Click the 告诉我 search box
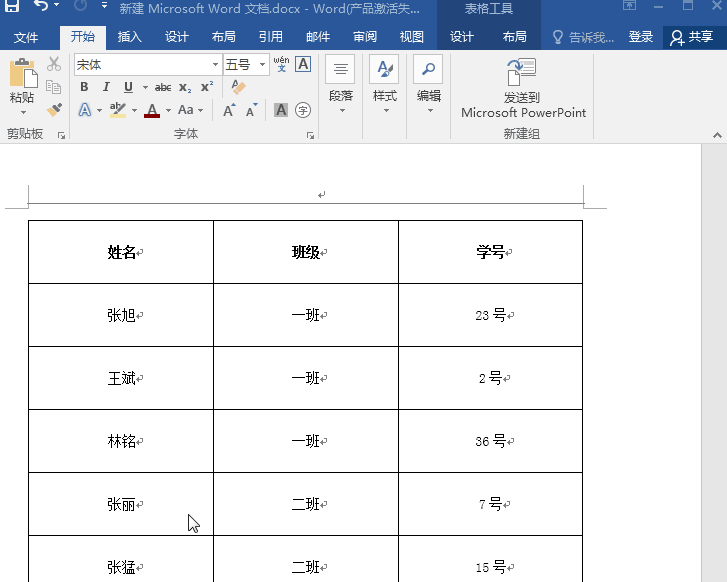Image resolution: width=727 pixels, height=582 pixels. pos(584,37)
